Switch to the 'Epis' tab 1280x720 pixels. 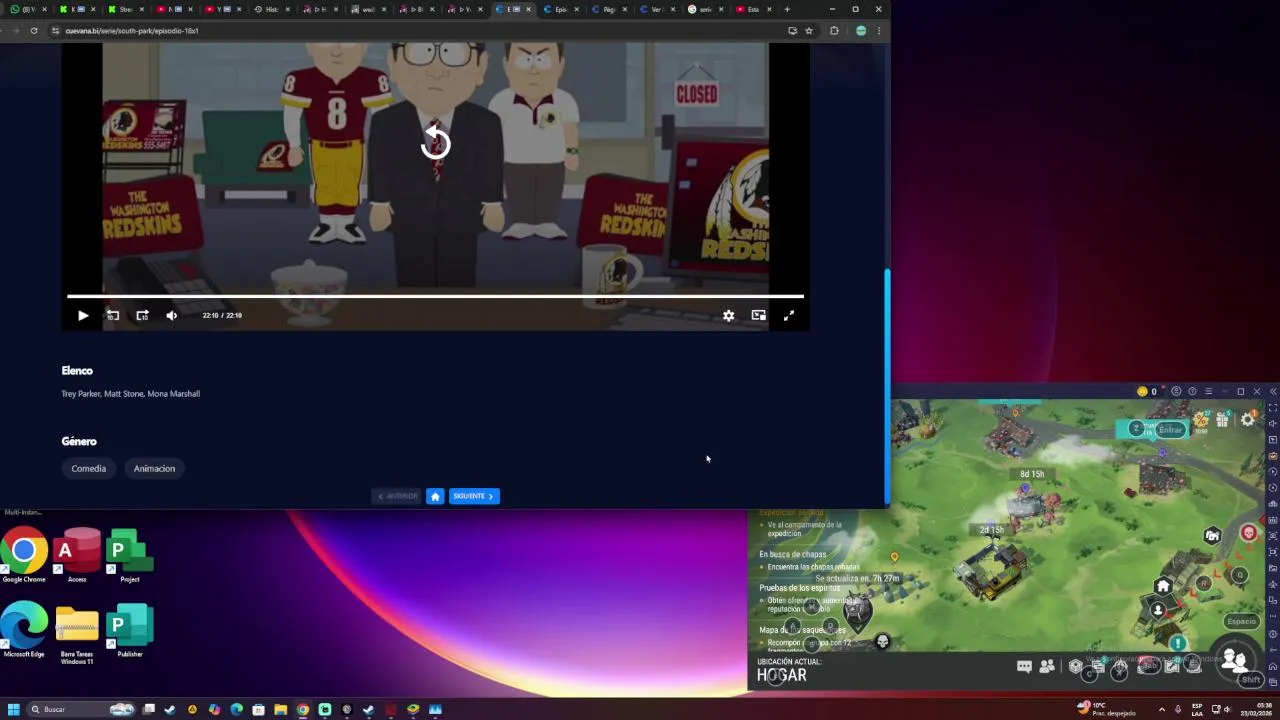click(560, 9)
